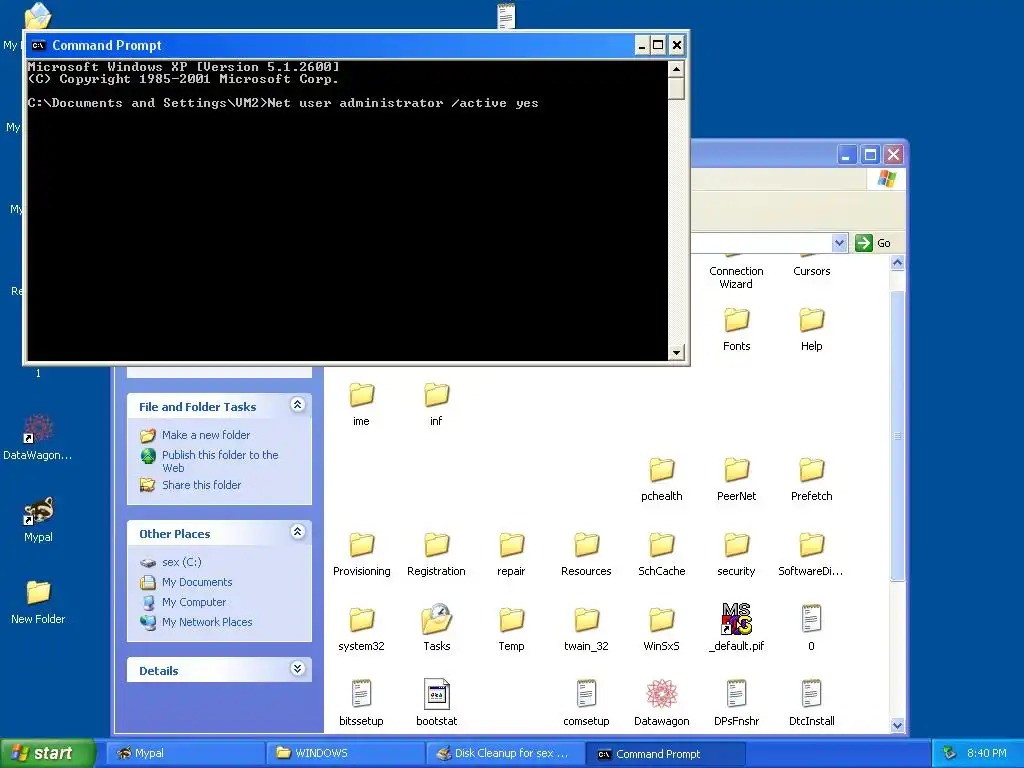Select the bootstat file icon

[x=436, y=694]
